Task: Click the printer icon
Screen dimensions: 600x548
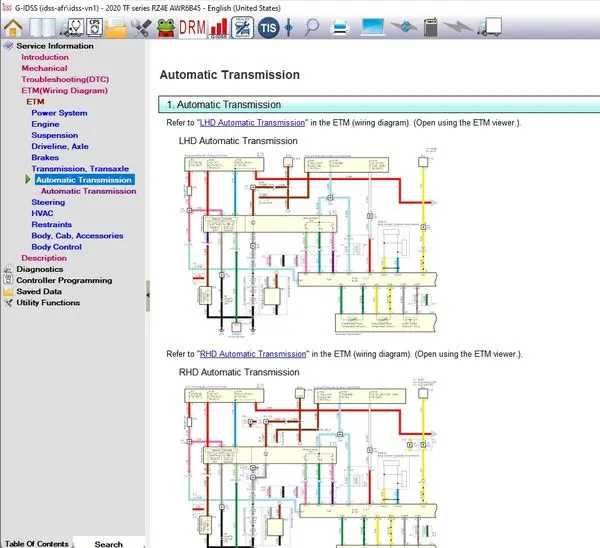Action: [340, 28]
